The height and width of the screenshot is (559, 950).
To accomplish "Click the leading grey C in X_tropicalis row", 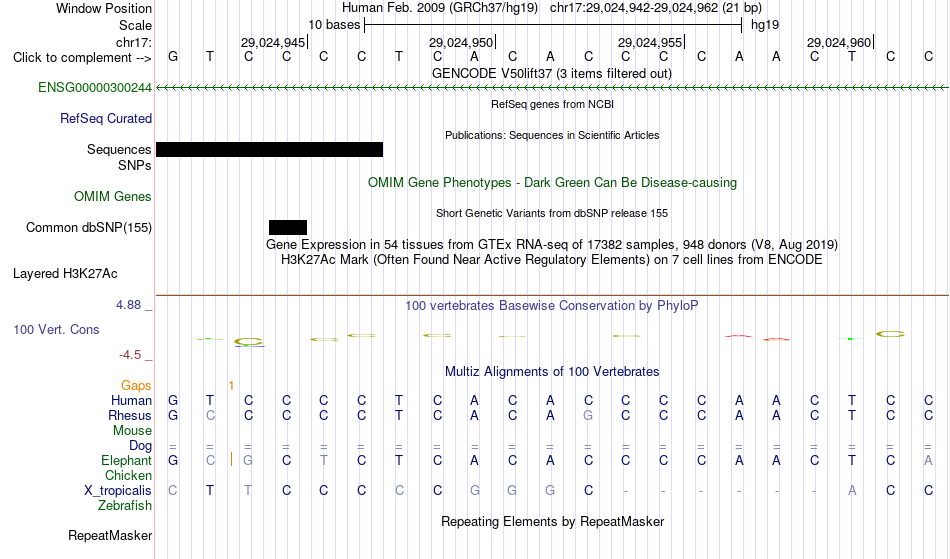I will 173,491.
